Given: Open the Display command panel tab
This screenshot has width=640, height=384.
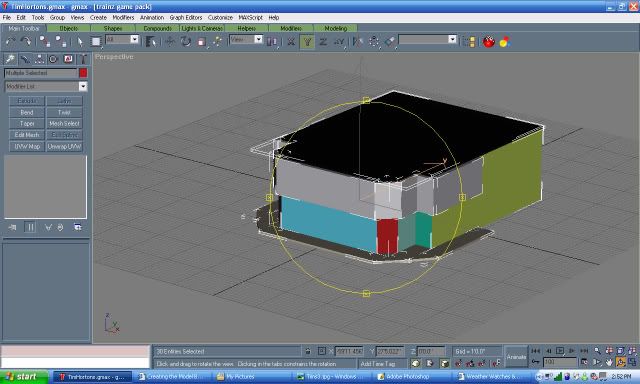Looking at the screenshot, I should click(x=68, y=59).
